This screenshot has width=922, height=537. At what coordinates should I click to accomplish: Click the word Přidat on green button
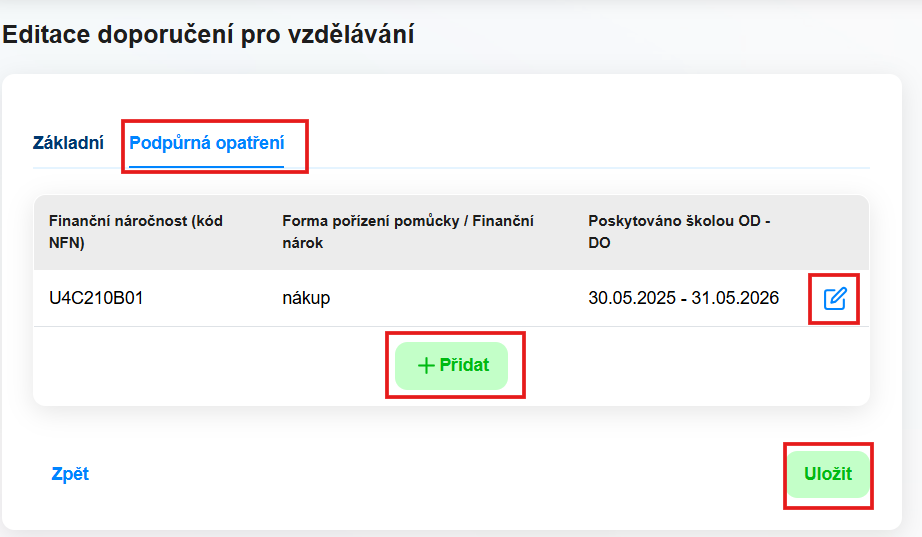464,365
